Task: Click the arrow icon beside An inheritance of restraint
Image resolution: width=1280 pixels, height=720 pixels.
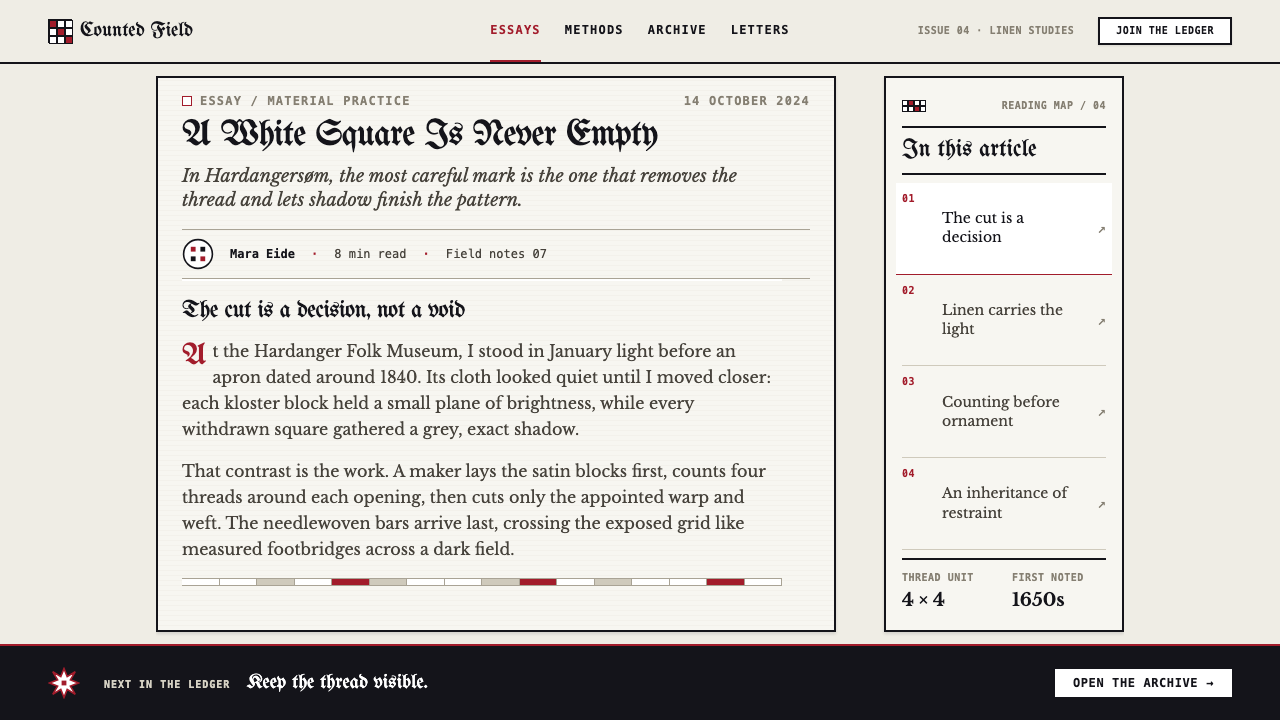Action: 1101,504
